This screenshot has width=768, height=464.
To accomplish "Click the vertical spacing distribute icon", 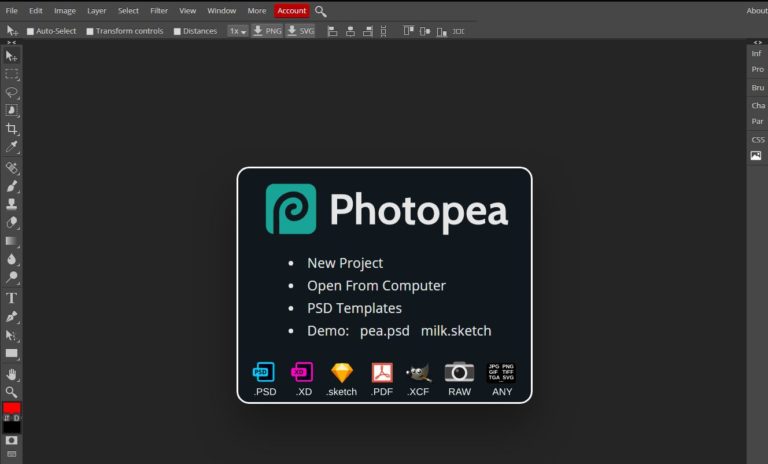I will pos(384,31).
